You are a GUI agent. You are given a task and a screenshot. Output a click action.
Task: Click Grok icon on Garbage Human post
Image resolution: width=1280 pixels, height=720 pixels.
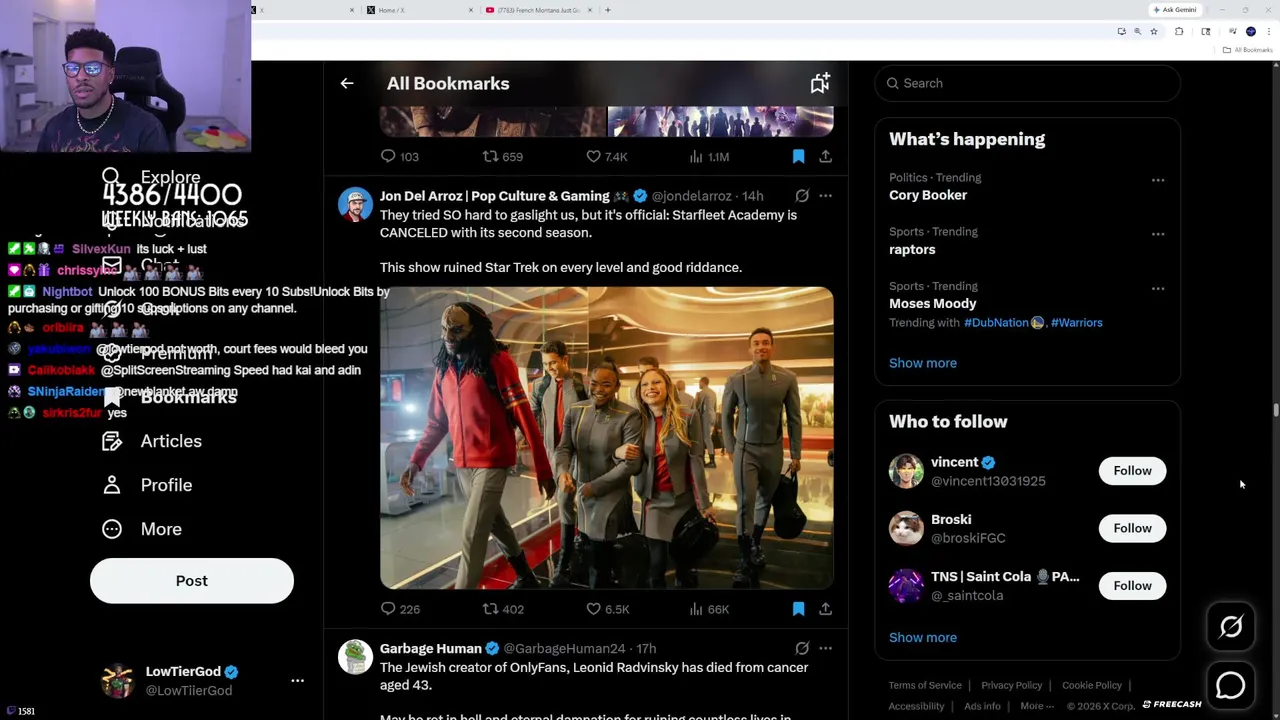(802, 648)
